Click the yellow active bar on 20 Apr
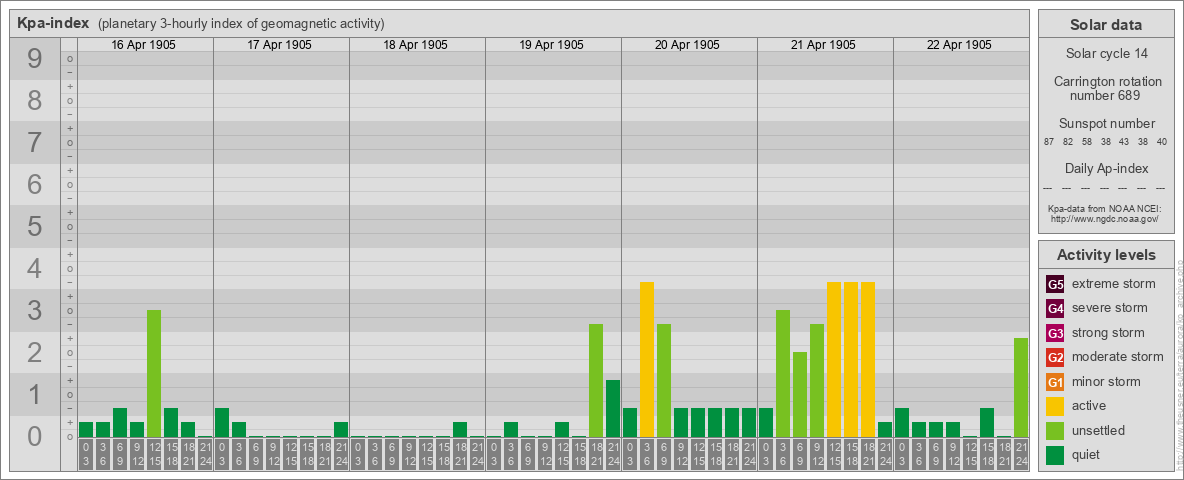This screenshot has width=1184, height=480. click(647, 359)
